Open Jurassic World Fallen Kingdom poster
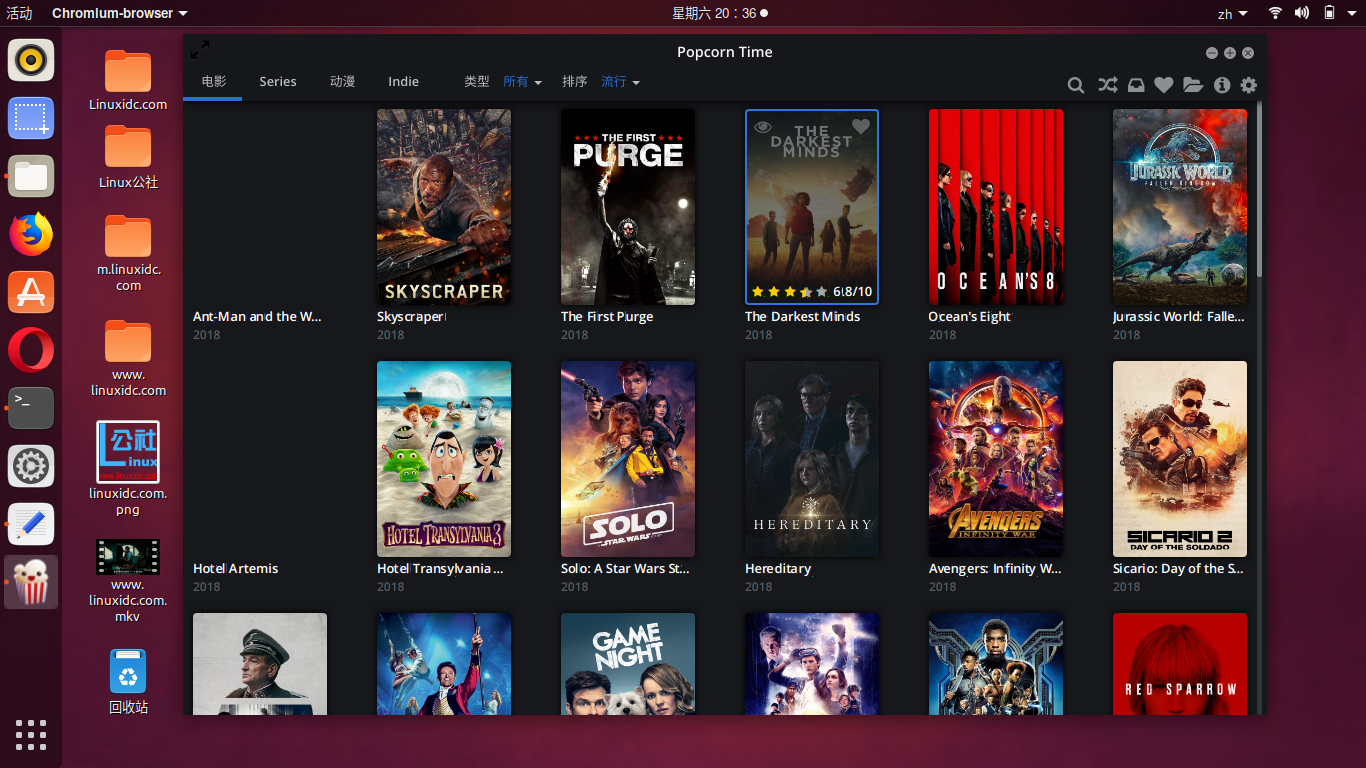The height and width of the screenshot is (768, 1366). 1180,207
